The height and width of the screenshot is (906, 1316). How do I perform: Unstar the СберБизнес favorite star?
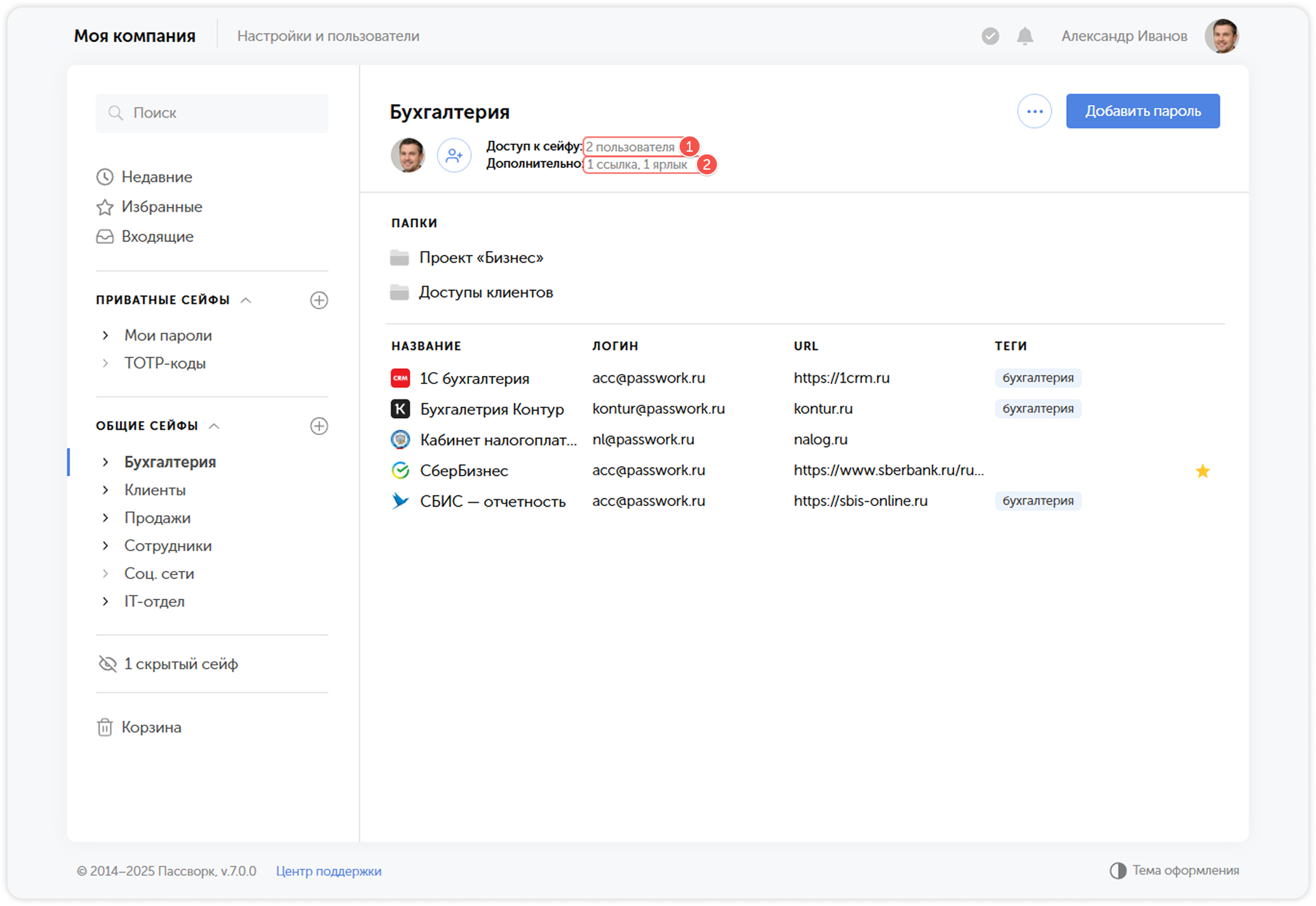[1202, 471]
